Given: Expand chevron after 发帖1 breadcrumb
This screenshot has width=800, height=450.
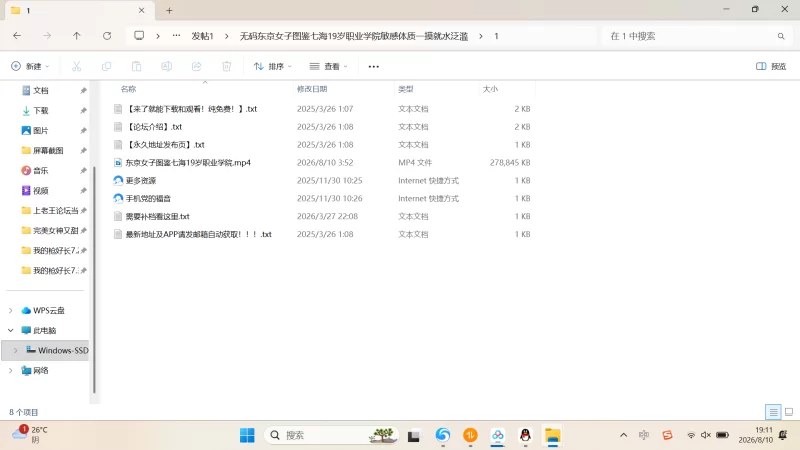Looking at the screenshot, I should pos(227,36).
